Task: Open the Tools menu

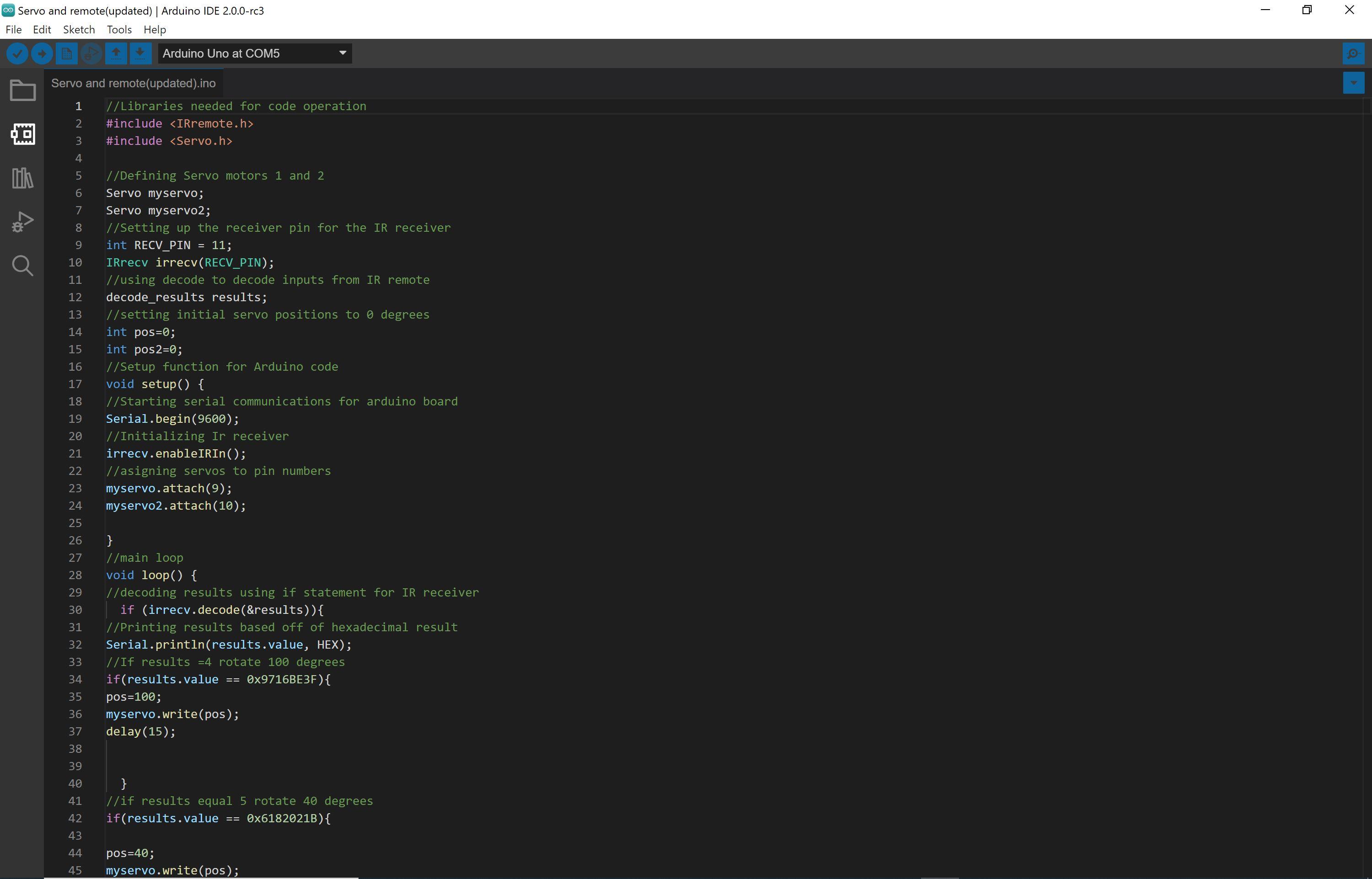Action: pyautogui.click(x=119, y=30)
